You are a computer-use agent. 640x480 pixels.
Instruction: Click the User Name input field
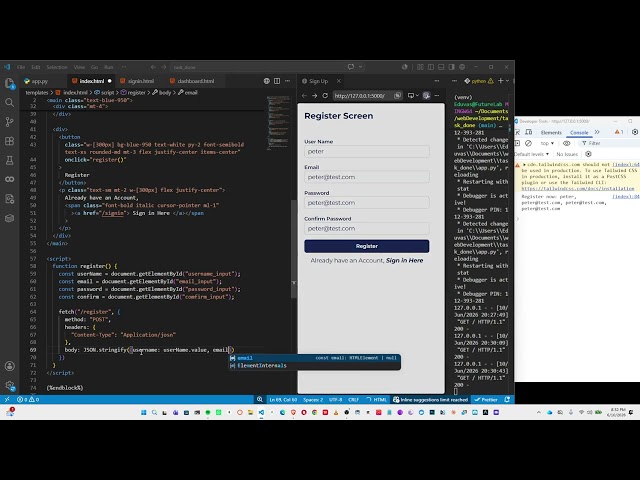pyautogui.click(x=367, y=151)
